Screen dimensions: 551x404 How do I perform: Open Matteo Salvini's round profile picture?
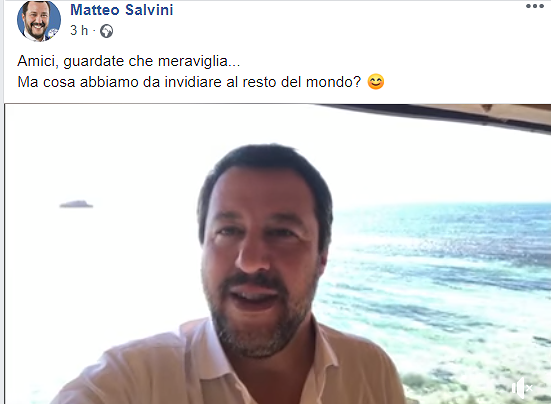[x=39, y=20]
